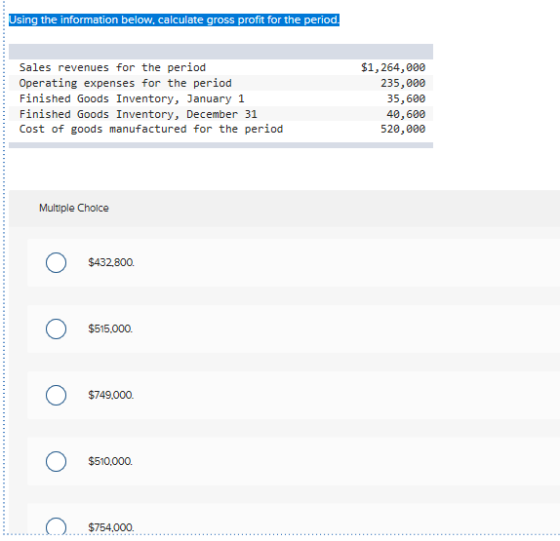Select the $754,000 radio button
This screenshot has height=541, width=560.
click(x=56, y=526)
